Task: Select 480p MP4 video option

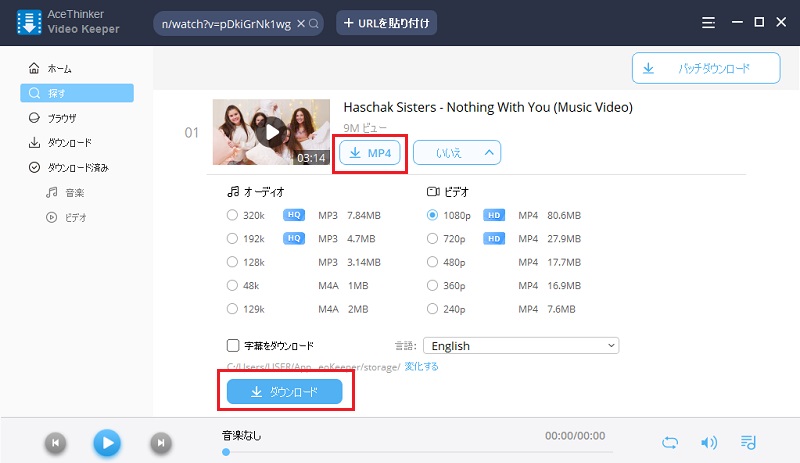Action: pyautogui.click(x=432, y=262)
